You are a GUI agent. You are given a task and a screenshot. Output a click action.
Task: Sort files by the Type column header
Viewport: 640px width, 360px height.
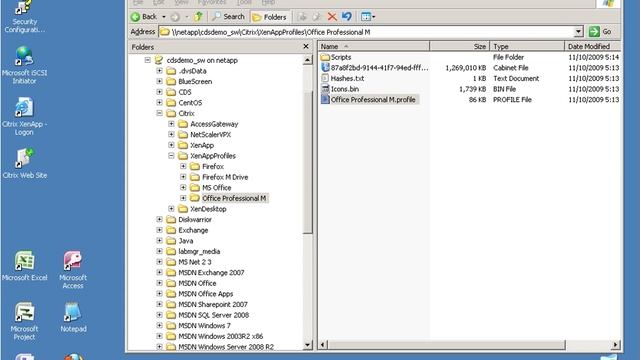coord(527,47)
